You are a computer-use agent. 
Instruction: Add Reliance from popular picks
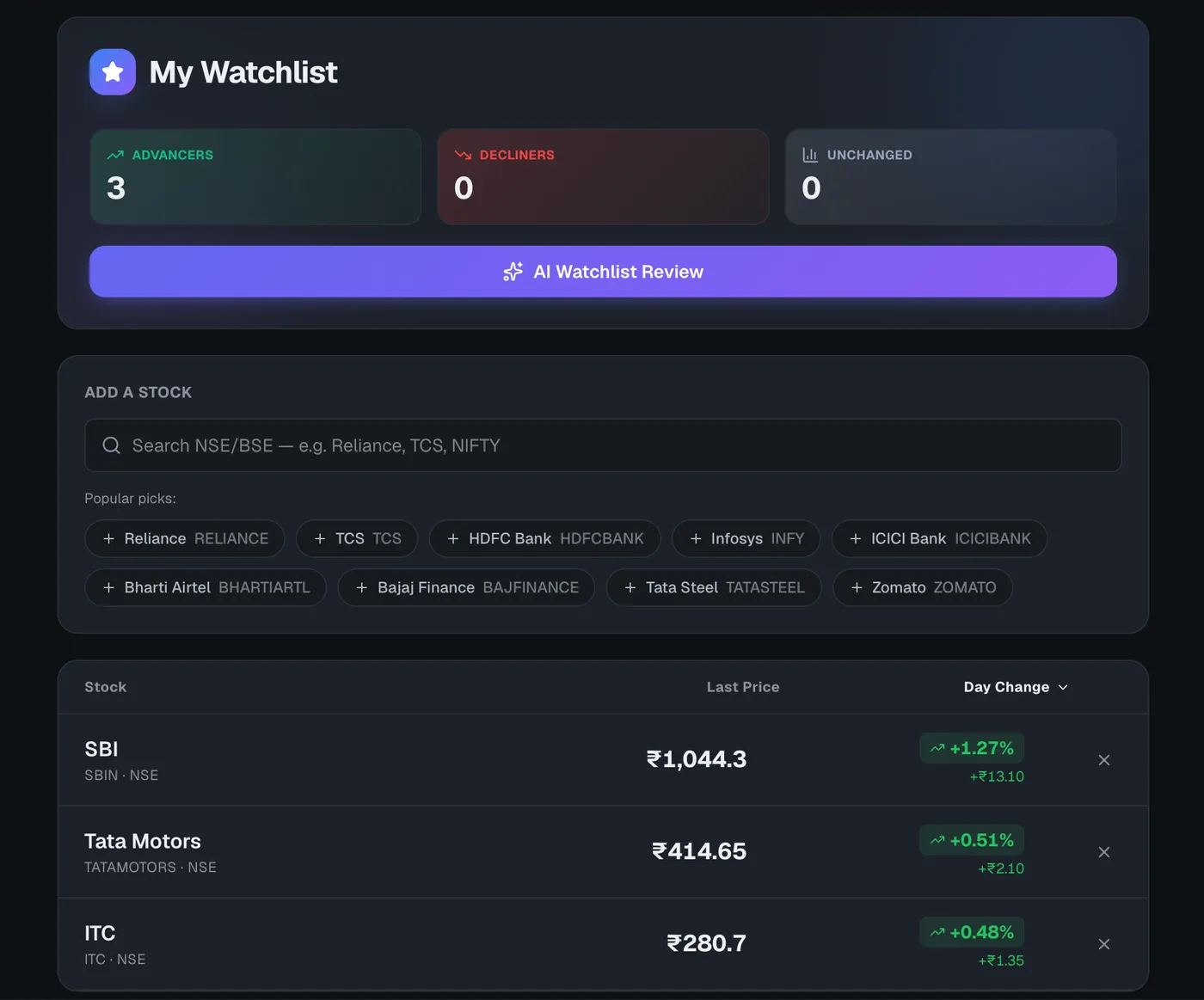(x=185, y=539)
